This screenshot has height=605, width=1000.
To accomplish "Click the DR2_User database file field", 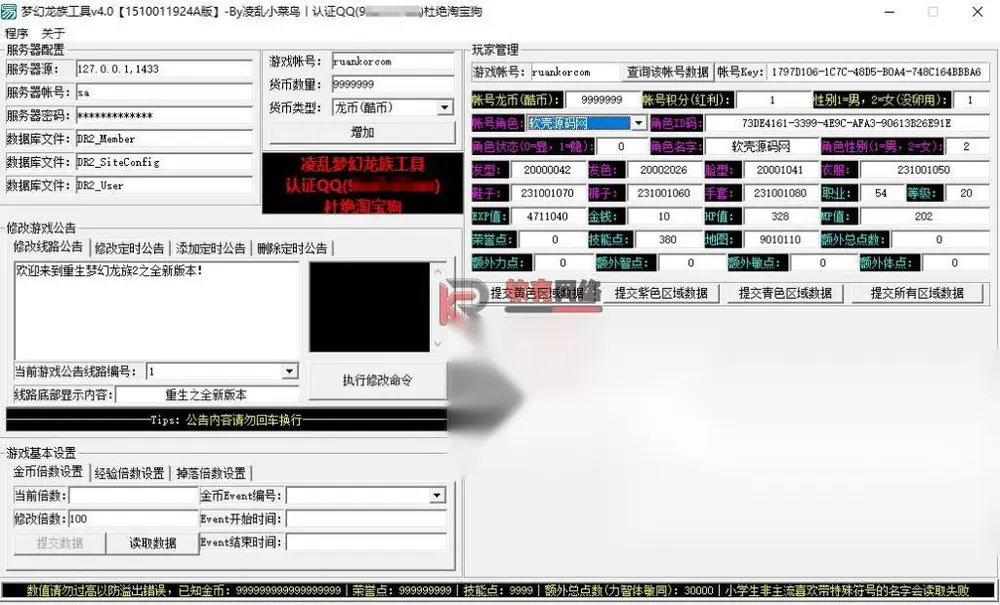I will point(165,186).
